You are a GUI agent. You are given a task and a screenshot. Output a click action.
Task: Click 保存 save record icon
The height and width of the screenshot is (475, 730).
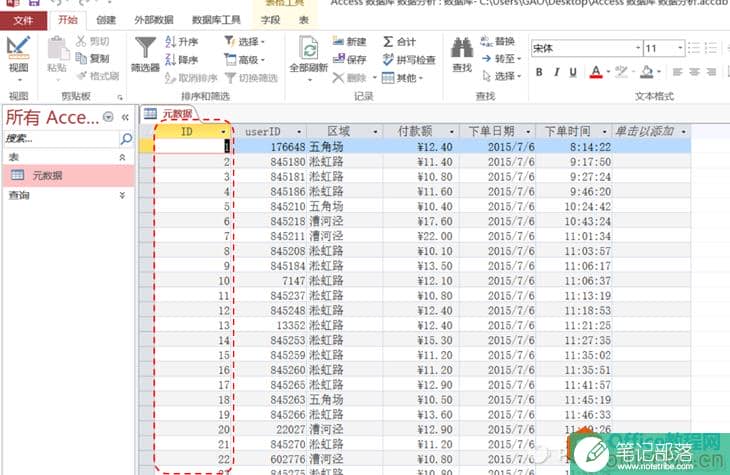338,59
